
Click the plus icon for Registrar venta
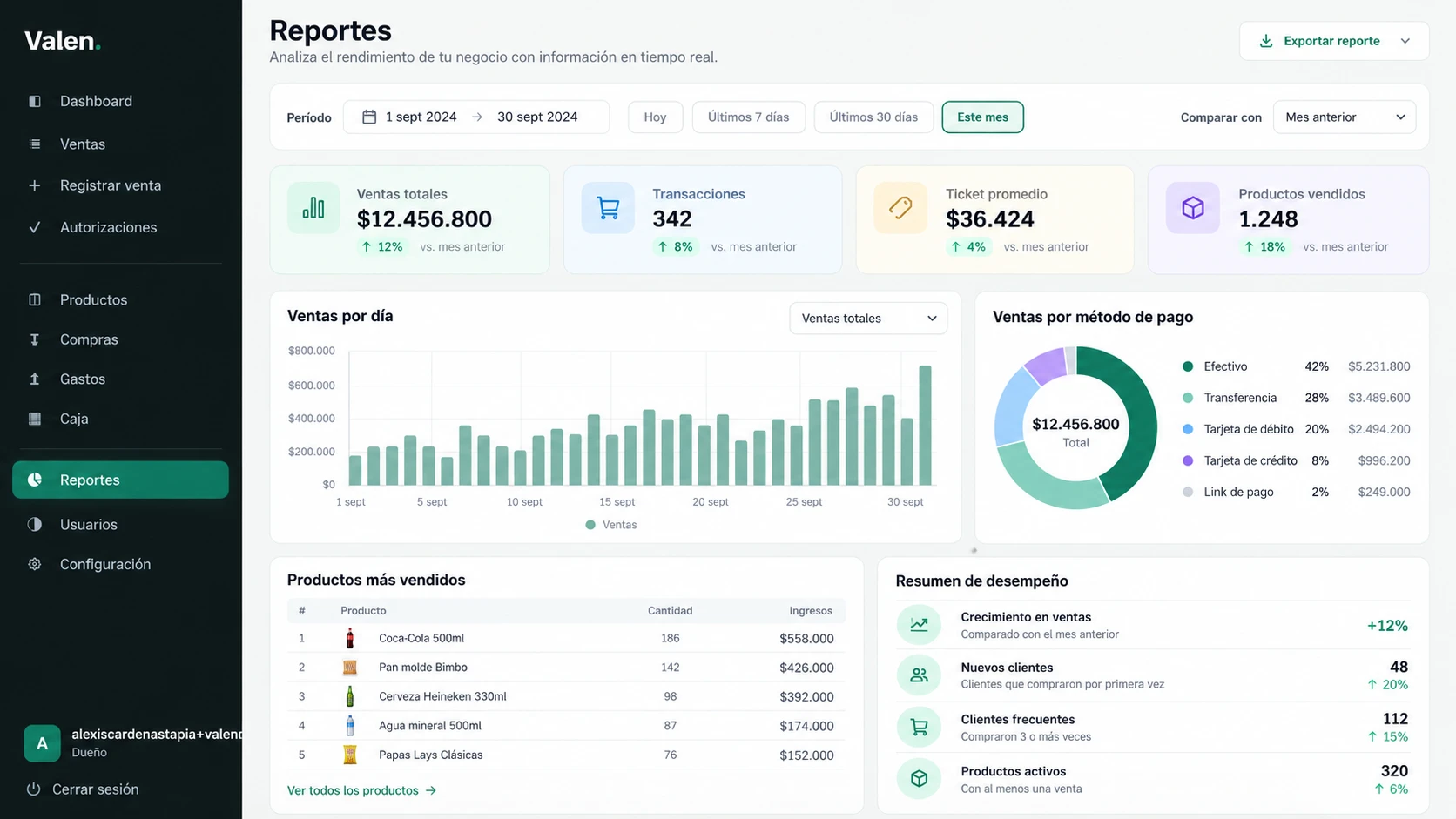tap(35, 185)
